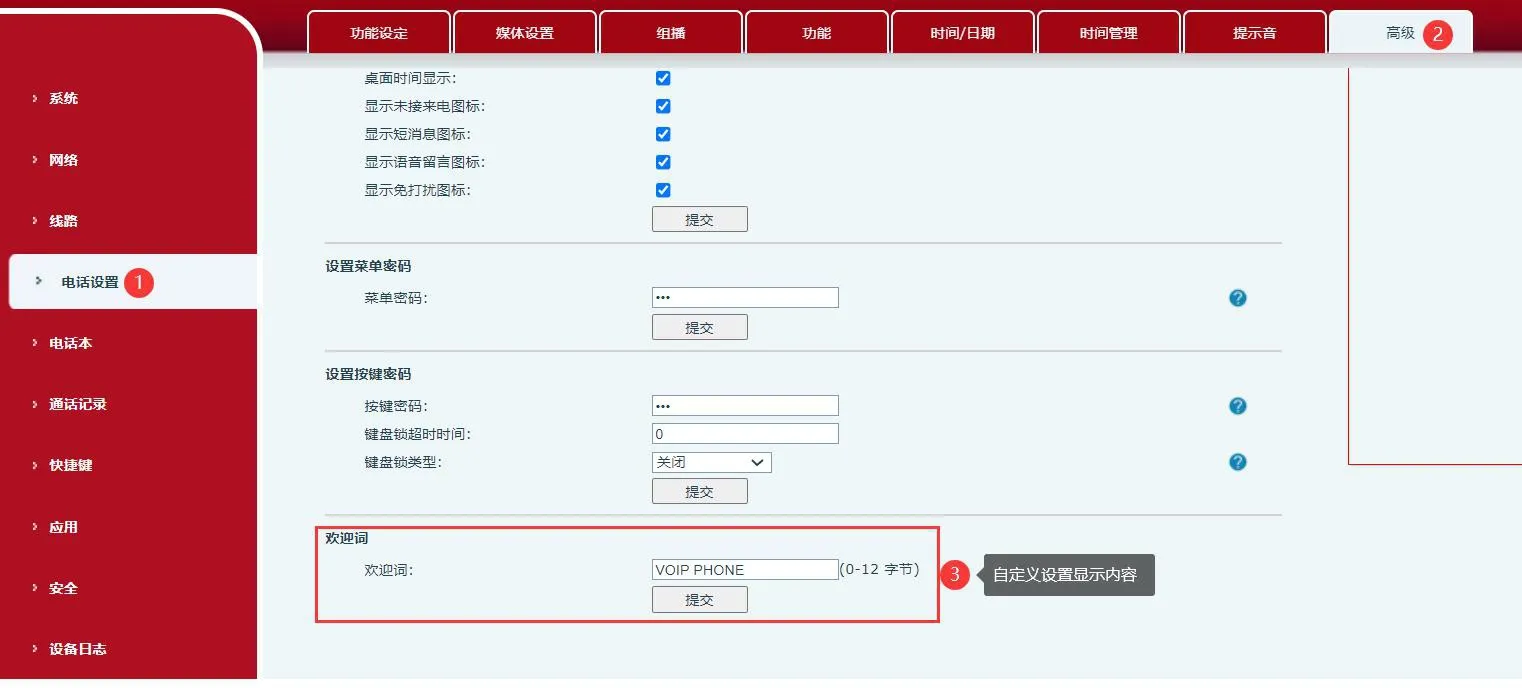Uncheck 显示免打扰图标
1522x688 pixels.
click(x=663, y=189)
